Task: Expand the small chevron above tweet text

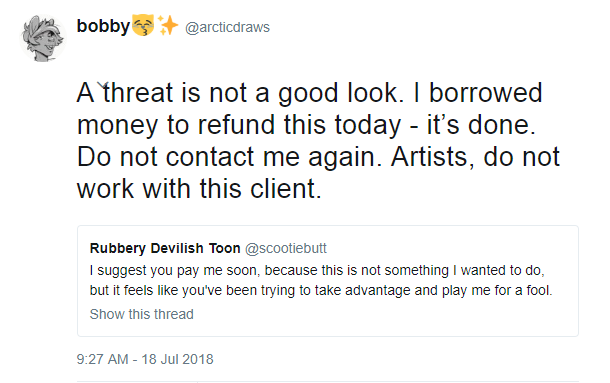Action: click(103, 85)
